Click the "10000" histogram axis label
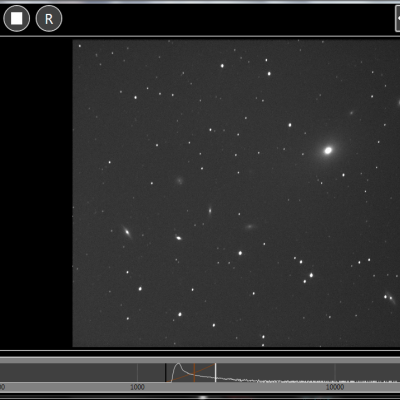The height and width of the screenshot is (400, 400). 335,387
